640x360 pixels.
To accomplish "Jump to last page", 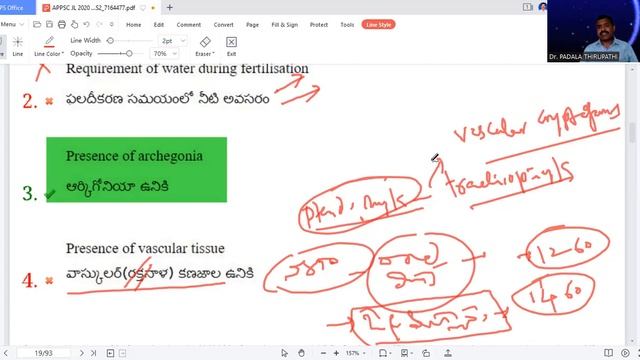I will coord(93,353).
